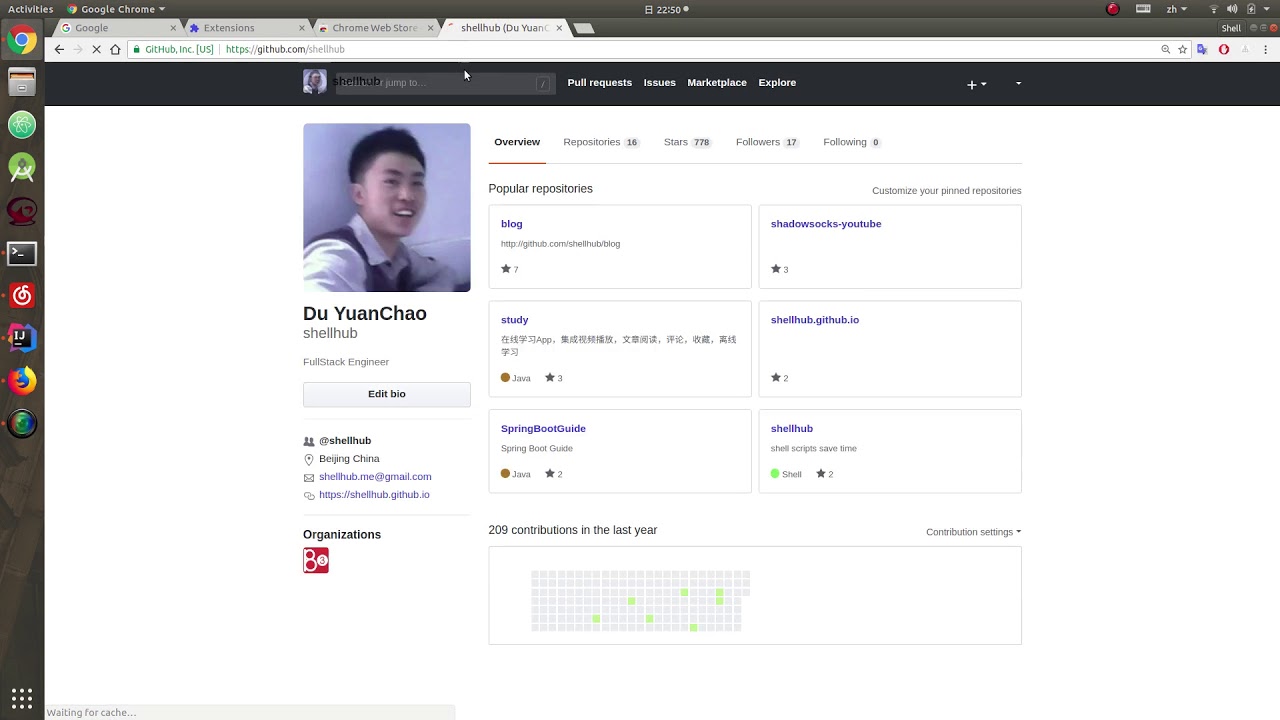Switch to the Chrome Web Store tab
The image size is (1280, 720).
click(x=375, y=28)
